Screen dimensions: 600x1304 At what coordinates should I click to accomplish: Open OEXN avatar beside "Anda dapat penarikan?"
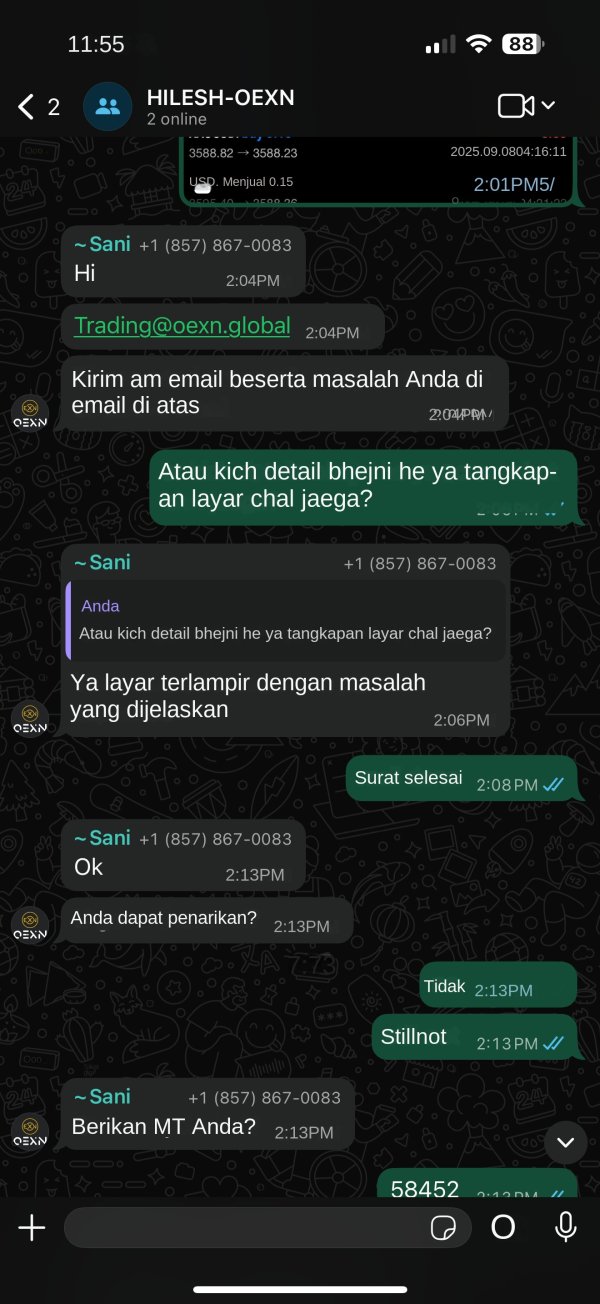click(x=30, y=926)
